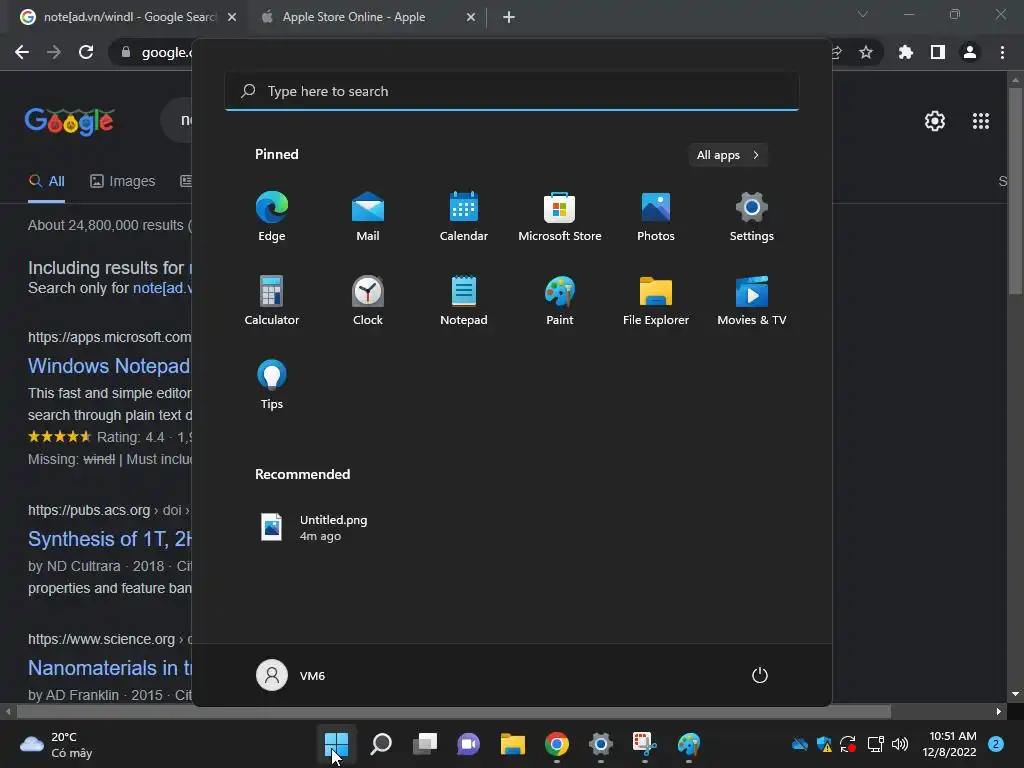Open the Synthesis of 1T result link

[110, 539]
